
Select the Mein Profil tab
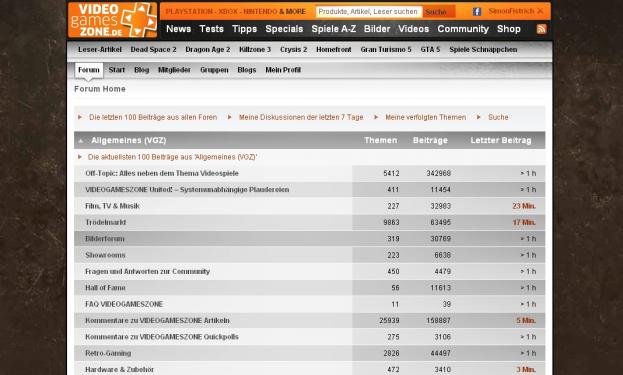tap(283, 70)
